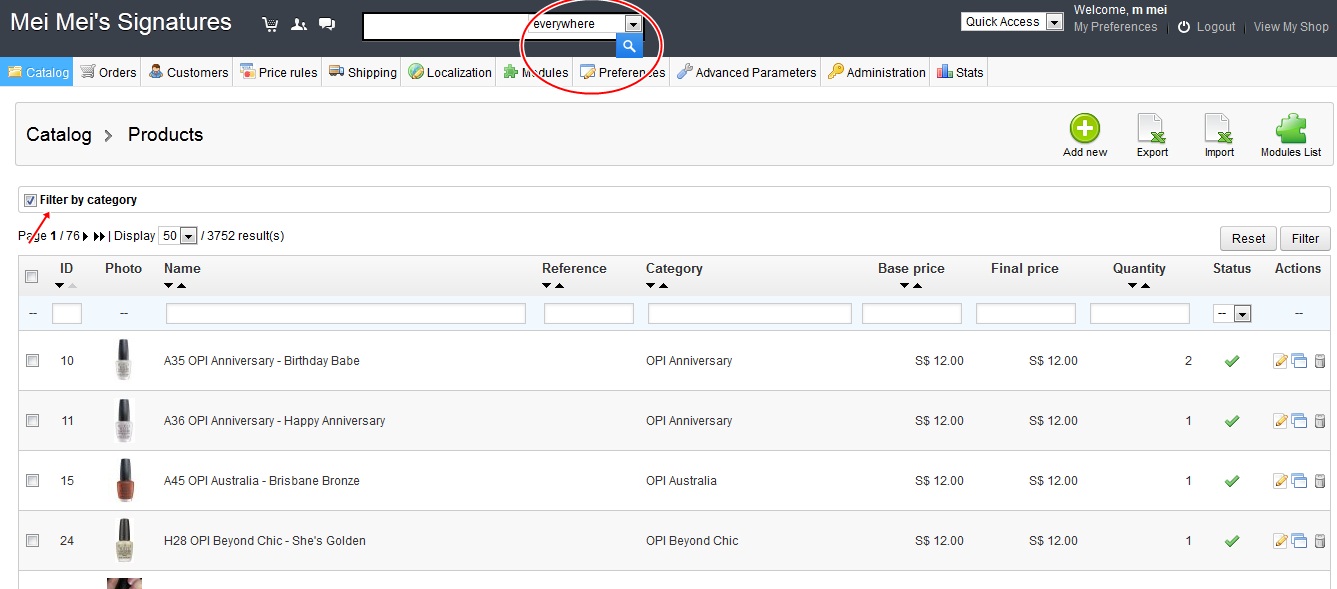Open My Preferences link
The image size is (1337, 589).
[1115, 27]
